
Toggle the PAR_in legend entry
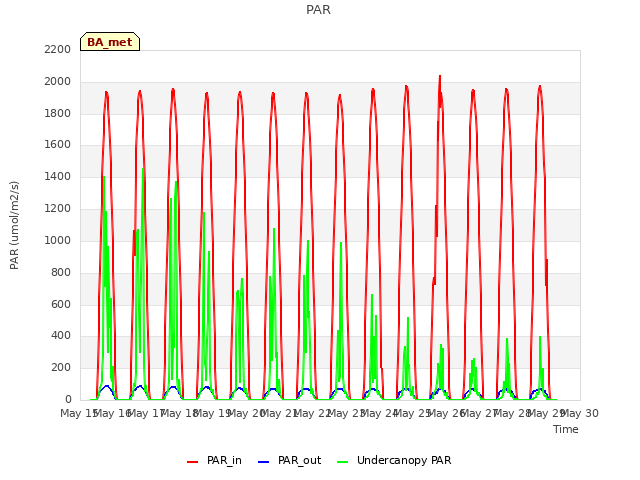pyautogui.click(x=215, y=460)
